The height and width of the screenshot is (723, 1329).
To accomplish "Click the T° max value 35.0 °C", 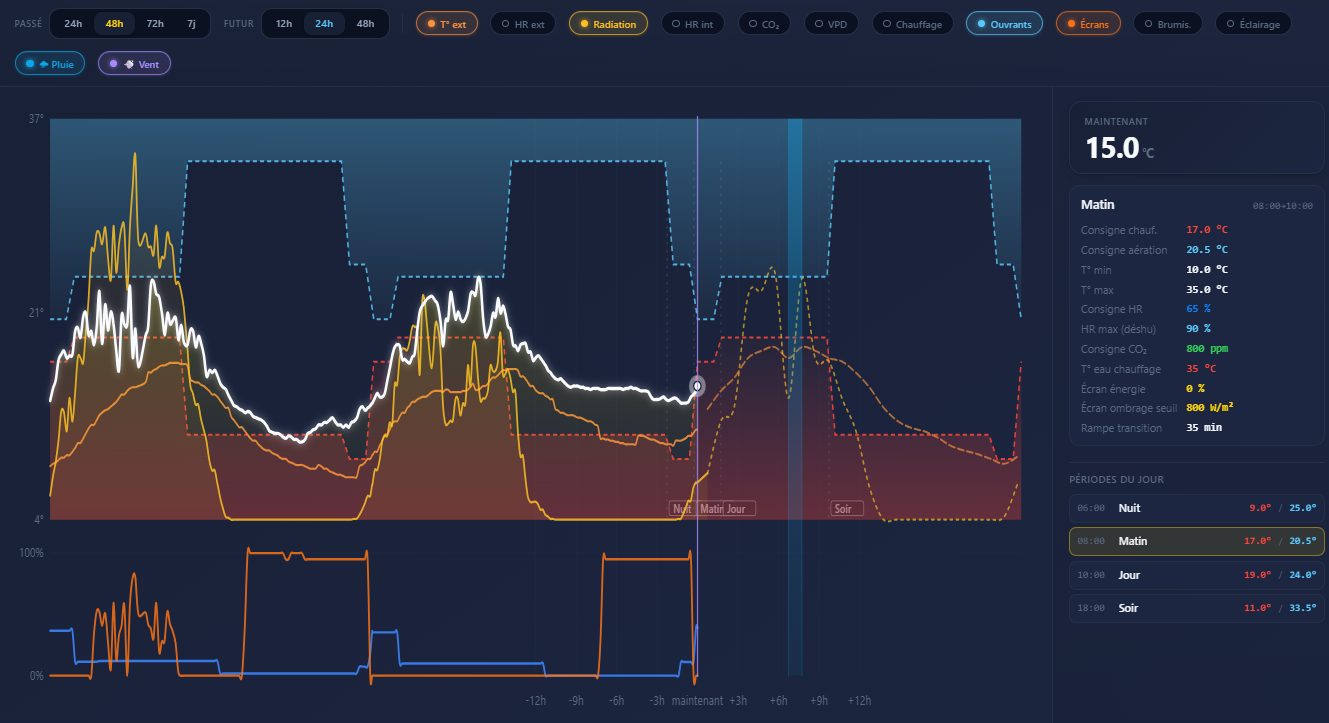I will tap(1207, 290).
